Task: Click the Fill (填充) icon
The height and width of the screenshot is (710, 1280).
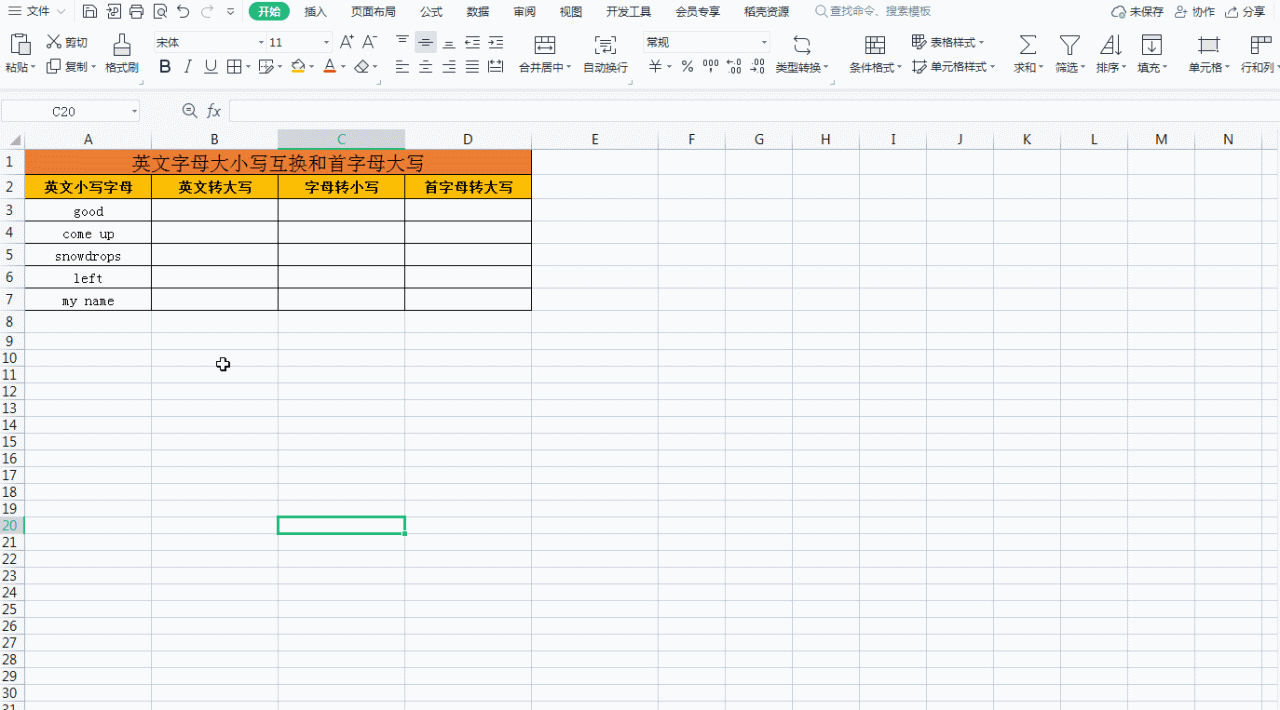Action: pyautogui.click(x=1152, y=45)
